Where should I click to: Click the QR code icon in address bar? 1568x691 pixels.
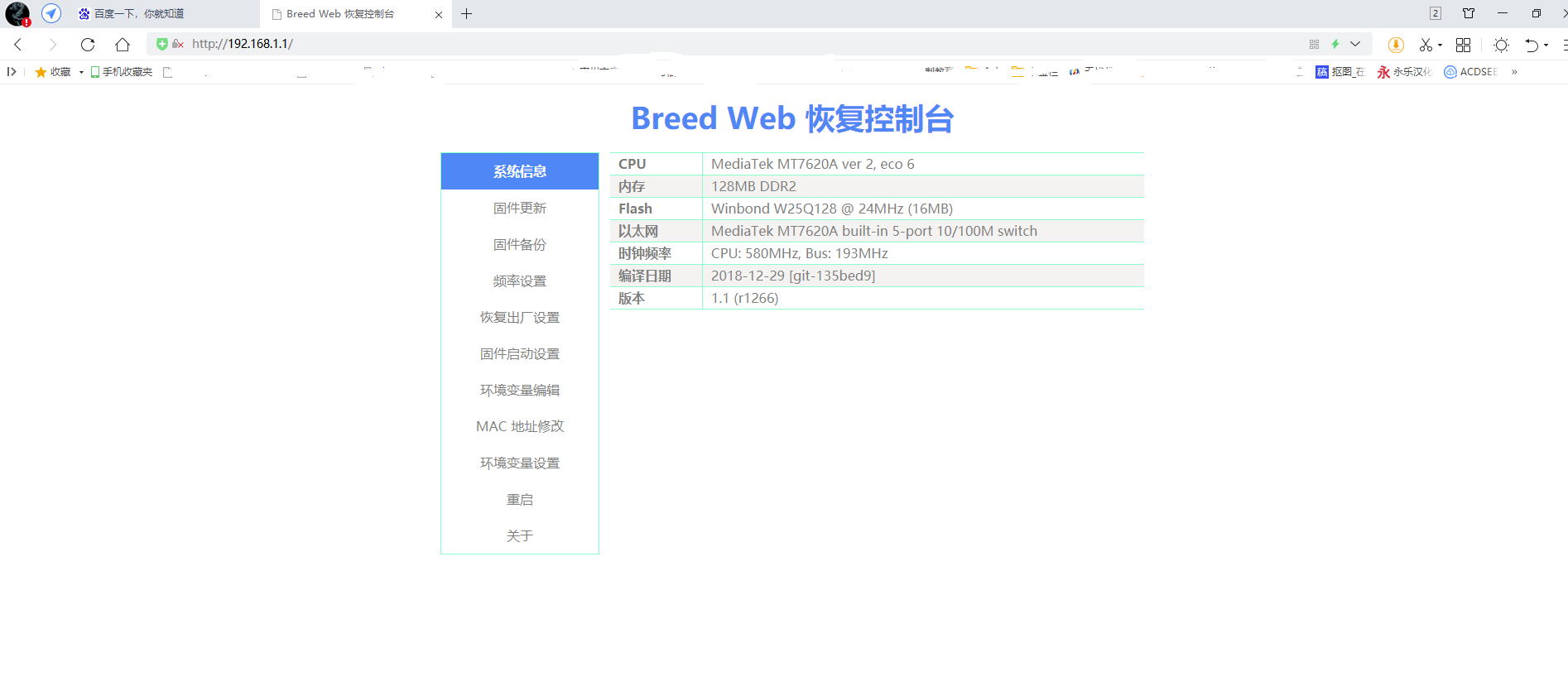coord(1314,44)
